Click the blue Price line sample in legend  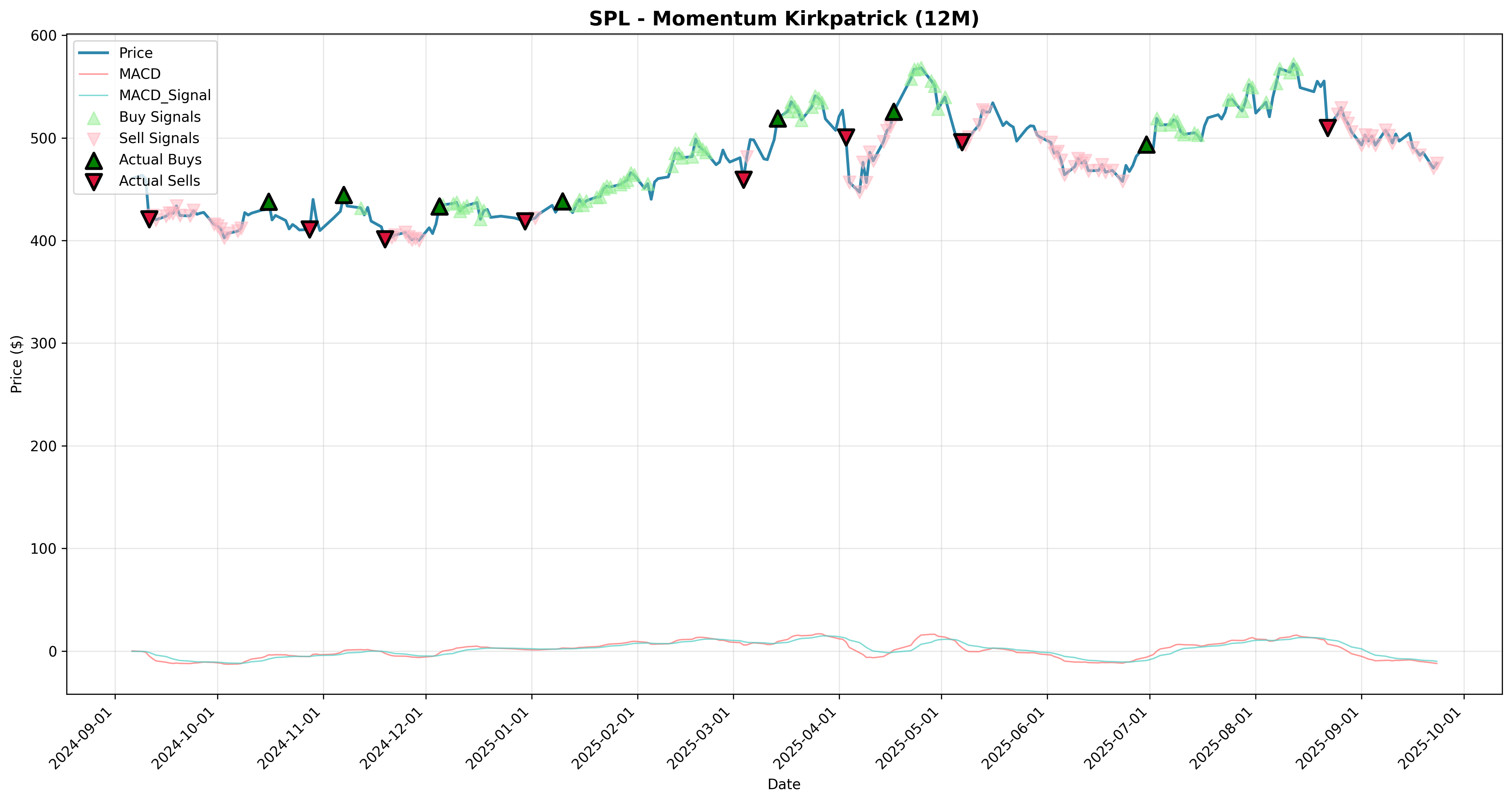click(x=93, y=53)
